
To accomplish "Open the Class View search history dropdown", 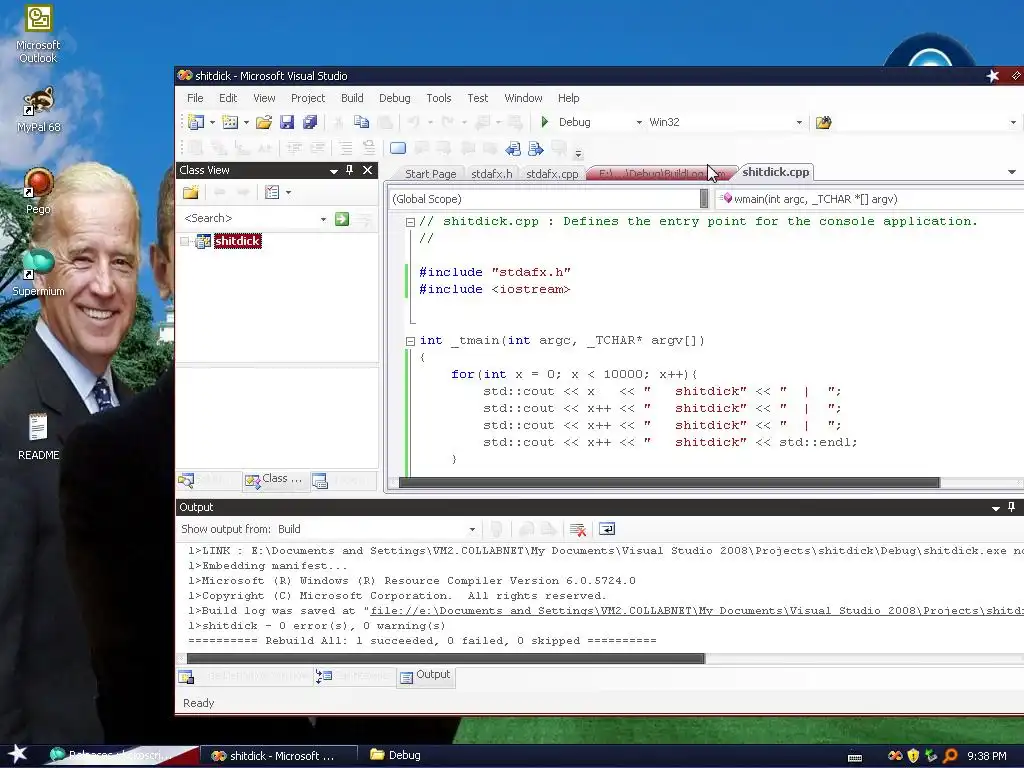I will click(x=323, y=219).
